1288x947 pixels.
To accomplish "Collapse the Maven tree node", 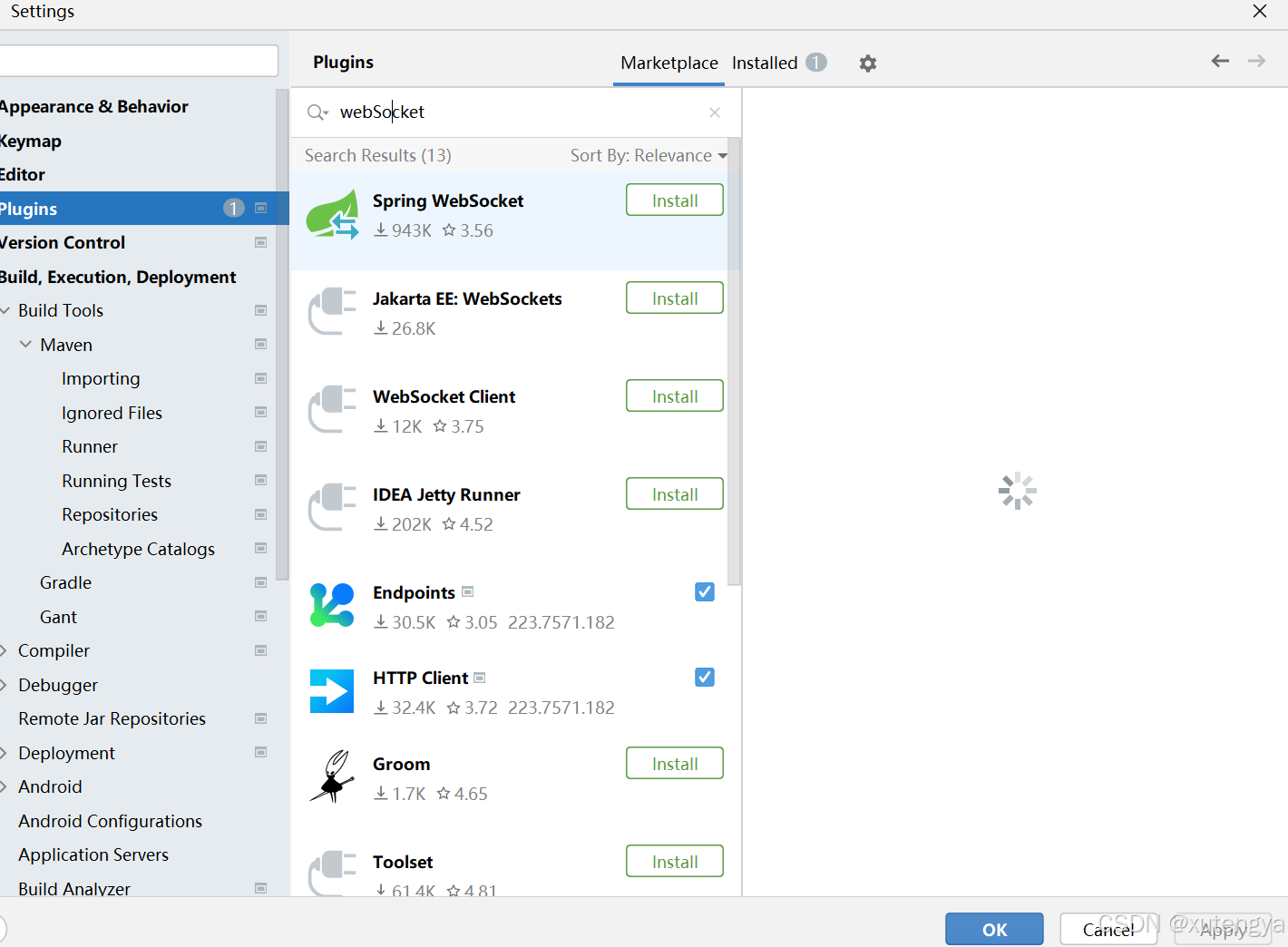I will pos(25,345).
